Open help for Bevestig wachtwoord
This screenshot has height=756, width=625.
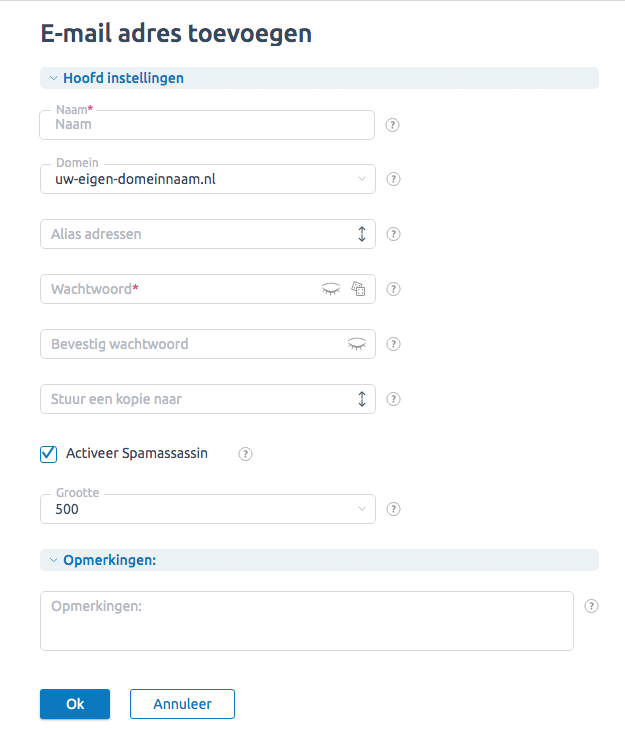coord(393,344)
